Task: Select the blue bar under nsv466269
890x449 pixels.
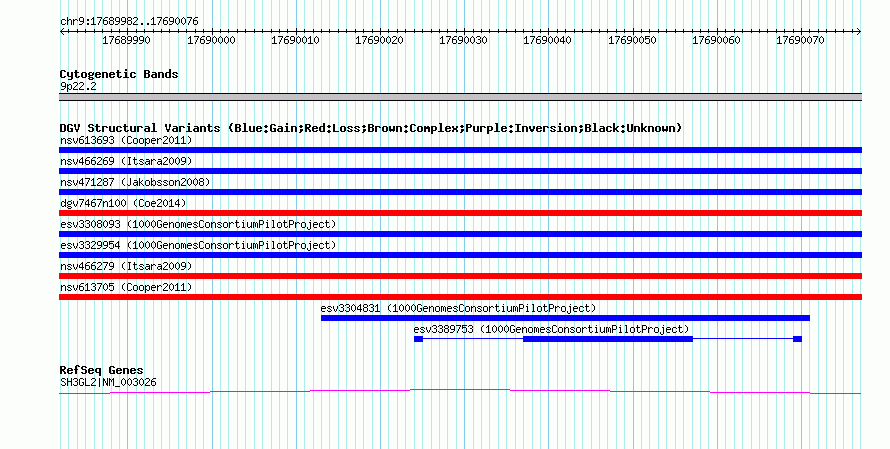Action: click(x=460, y=171)
